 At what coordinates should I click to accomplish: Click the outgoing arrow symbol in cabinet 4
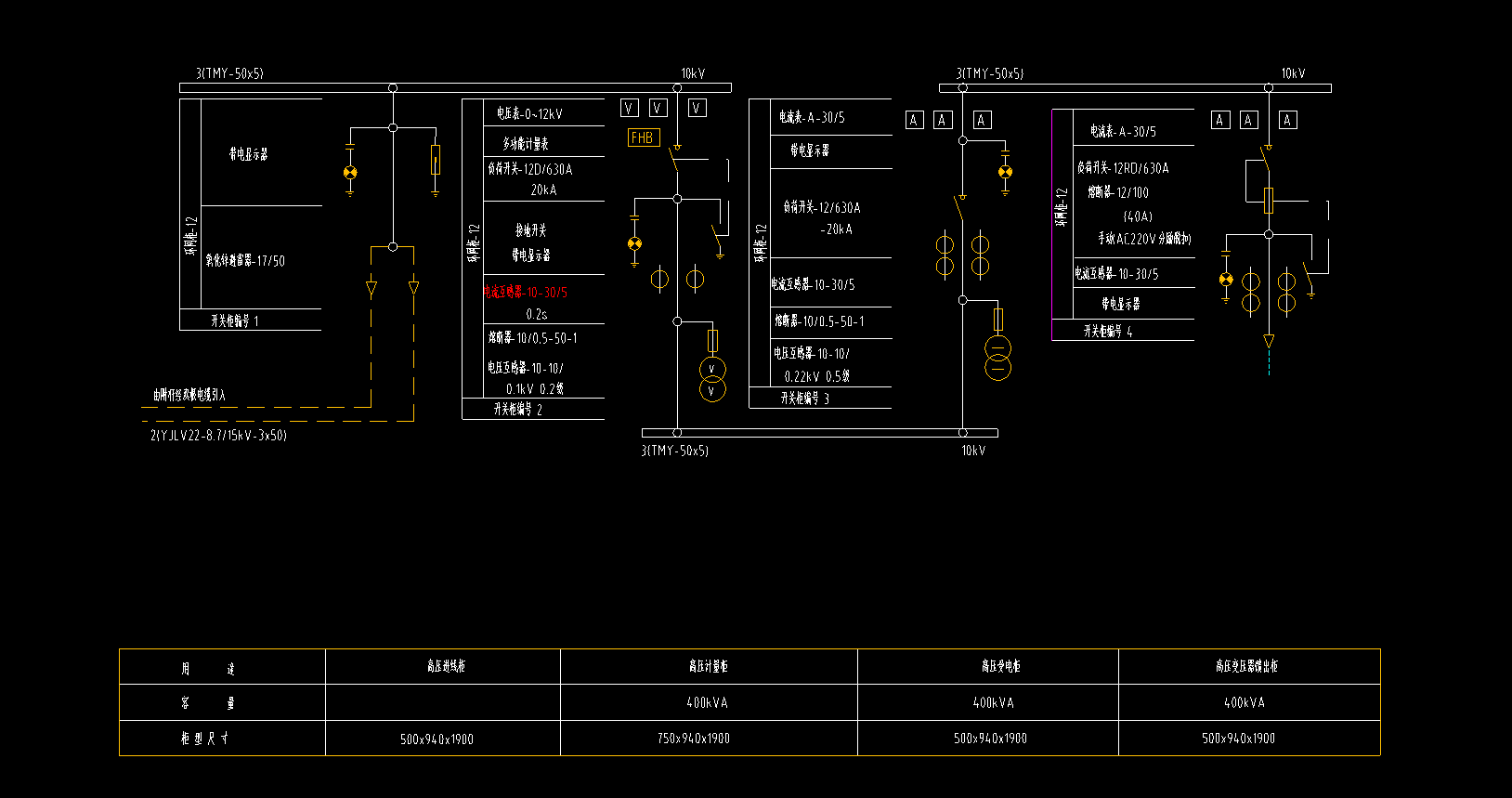pos(1269,341)
